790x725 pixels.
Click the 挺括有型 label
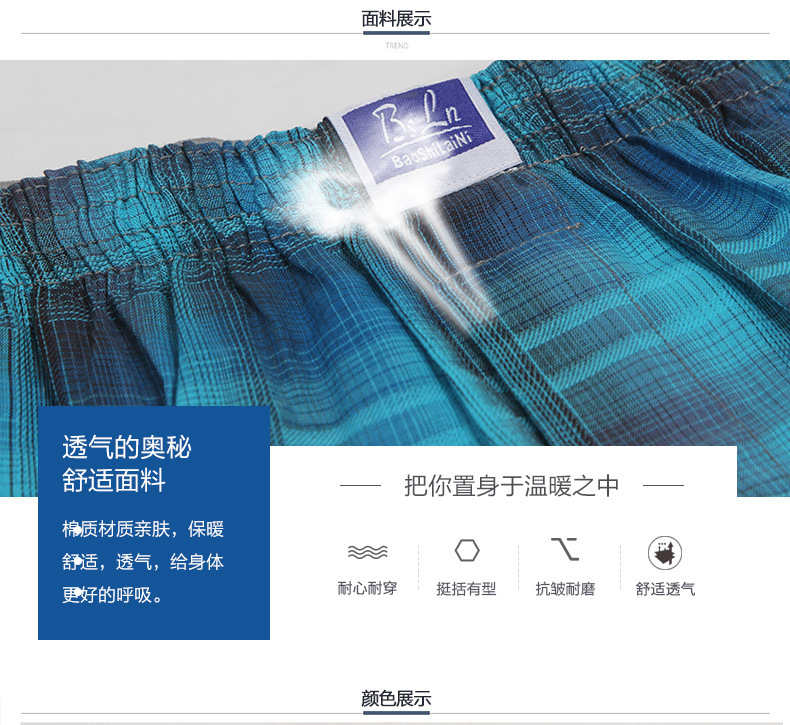pyautogui.click(x=467, y=588)
